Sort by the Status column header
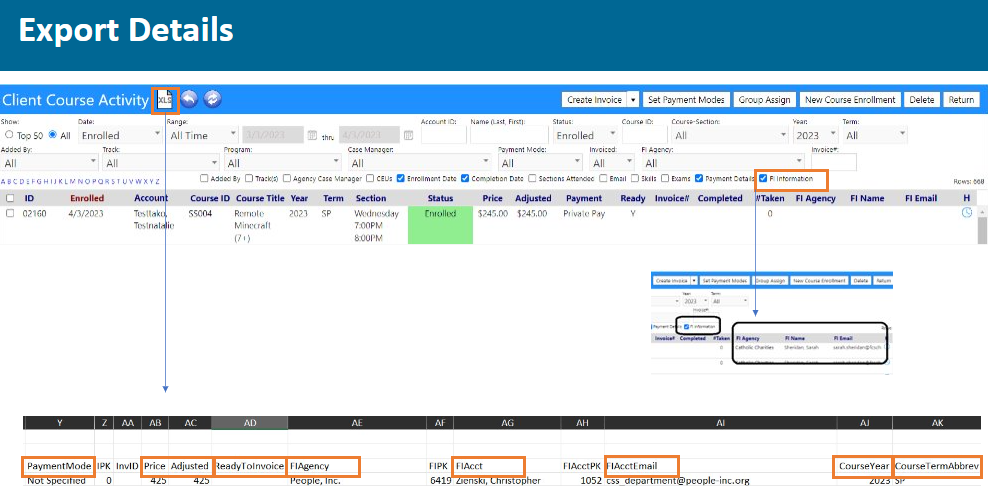Image resolution: width=988 pixels, height=496 pixels. pyautogui.click(x=440, y=198)
